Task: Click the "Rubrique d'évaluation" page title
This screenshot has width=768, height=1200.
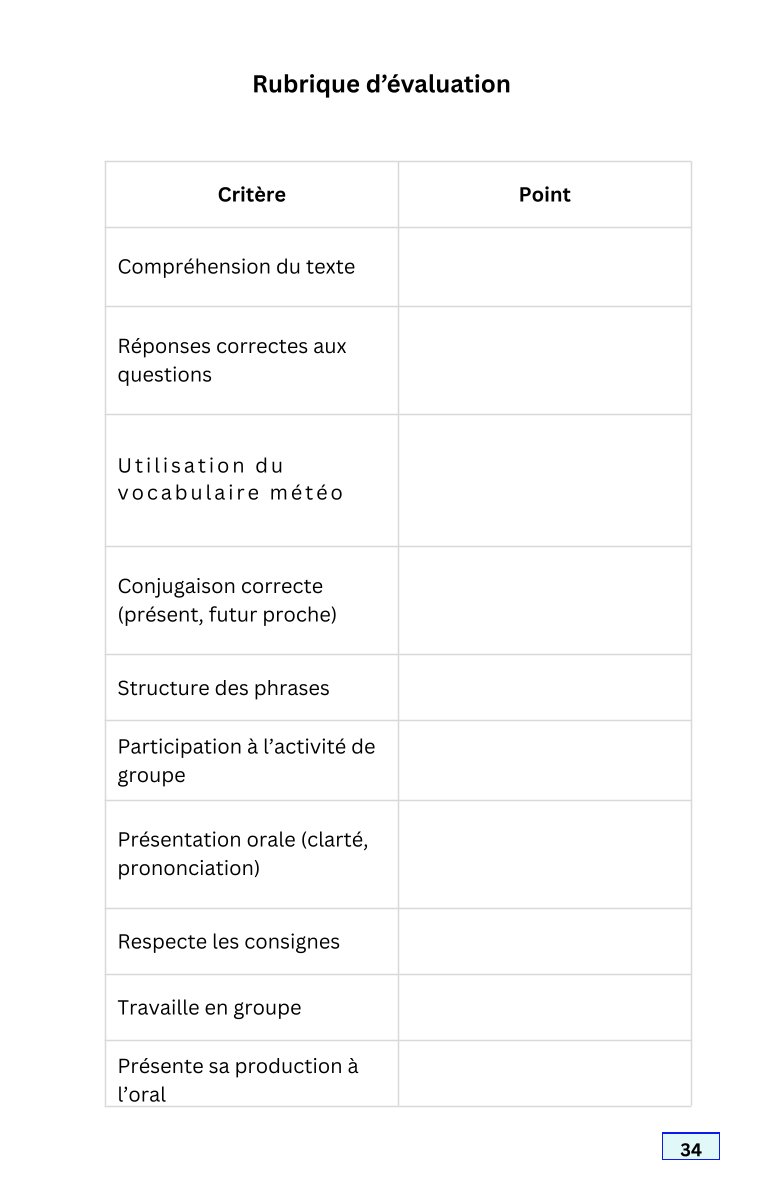Action: point(381,84)
